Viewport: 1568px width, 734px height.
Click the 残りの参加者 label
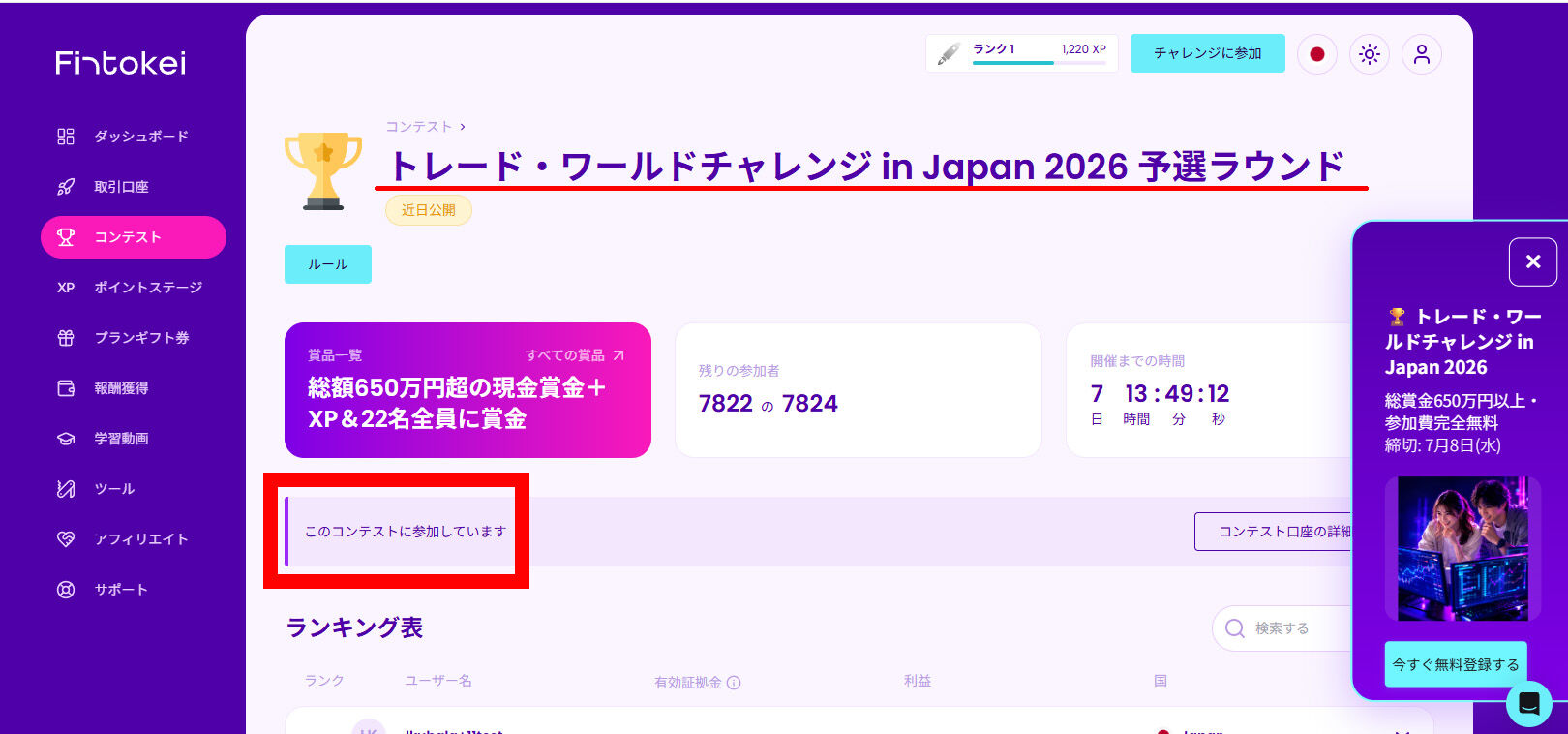739,371
